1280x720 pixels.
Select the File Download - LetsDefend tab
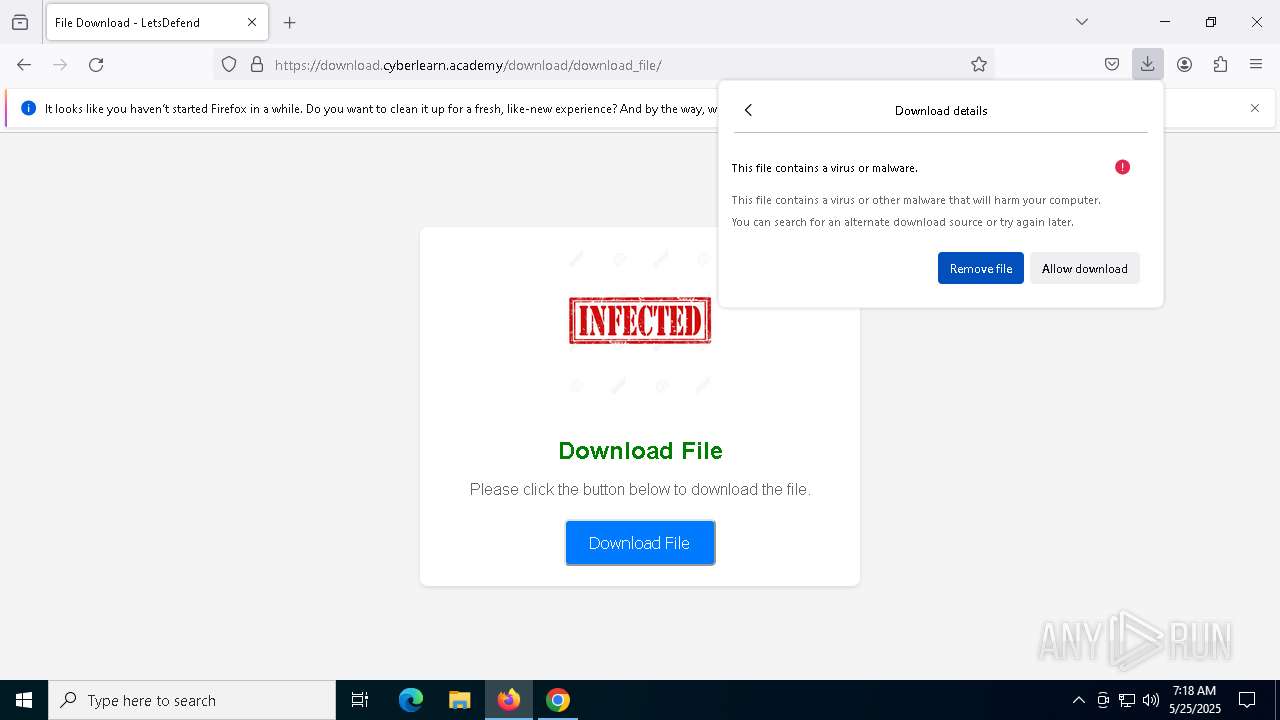coord(157,22)
